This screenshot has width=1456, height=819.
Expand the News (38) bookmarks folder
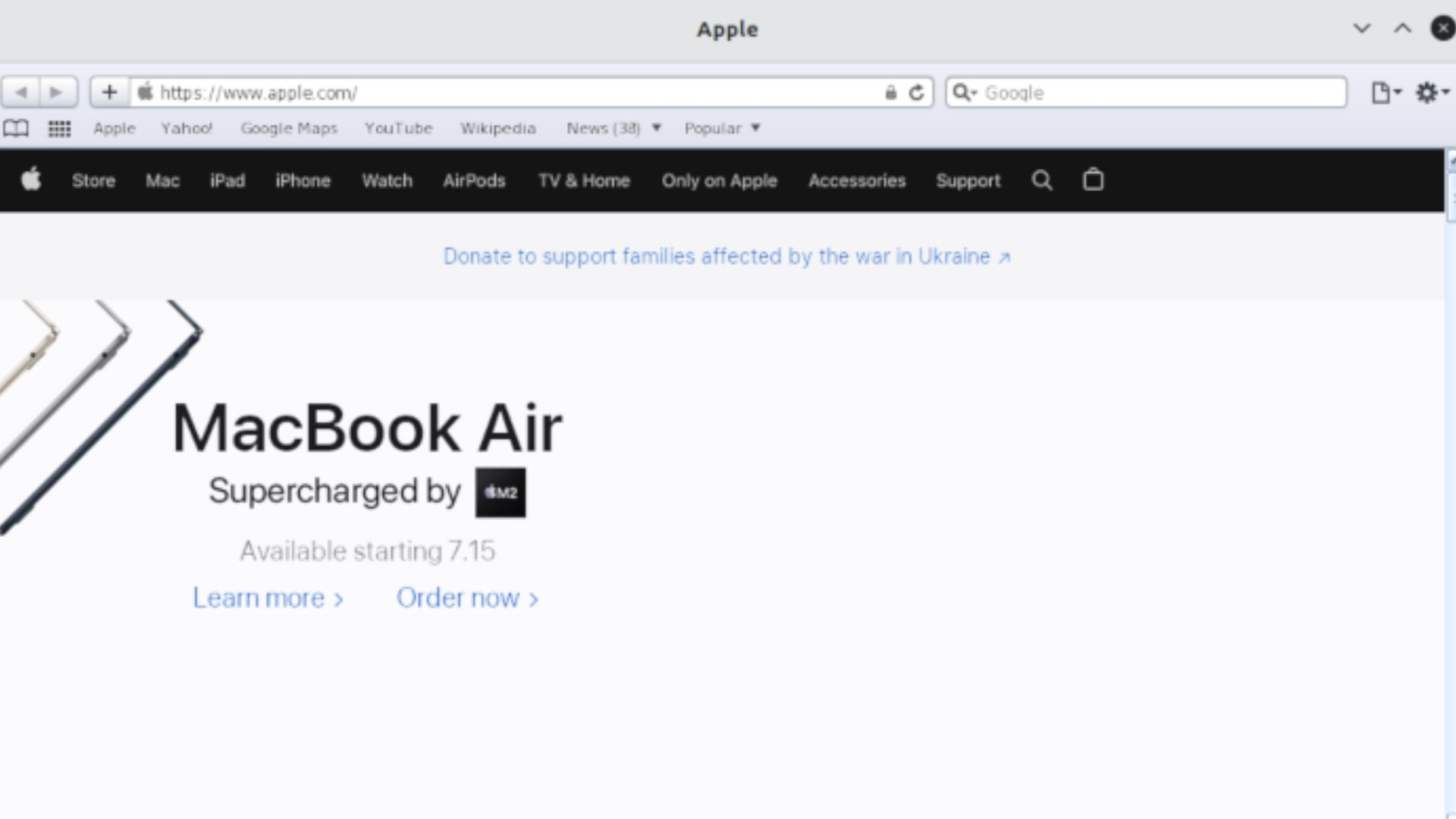point(613,128)
